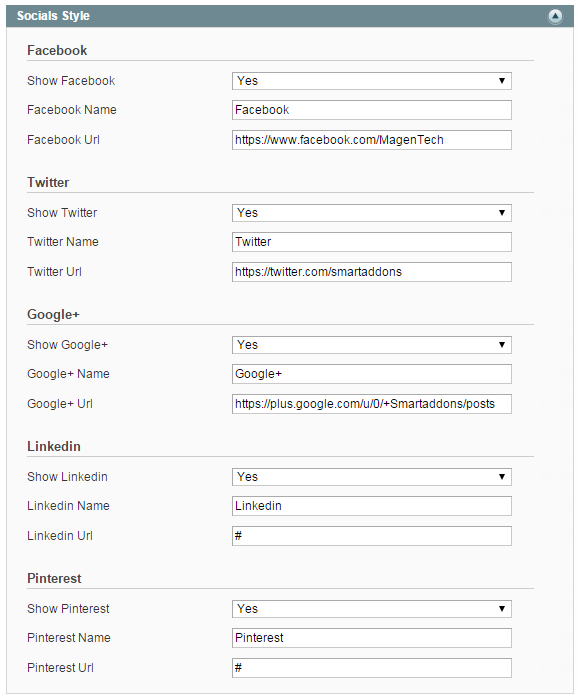Open the Show Linkedin dropdown
This screenshot has width=579, height=698.
[x=372, y=477]
